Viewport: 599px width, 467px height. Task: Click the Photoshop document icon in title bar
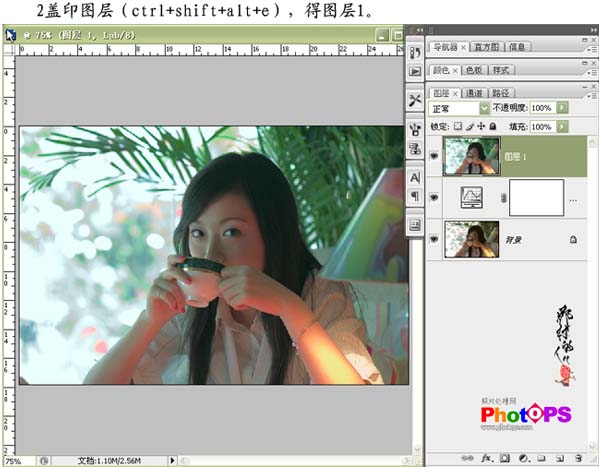coord(10,35)
